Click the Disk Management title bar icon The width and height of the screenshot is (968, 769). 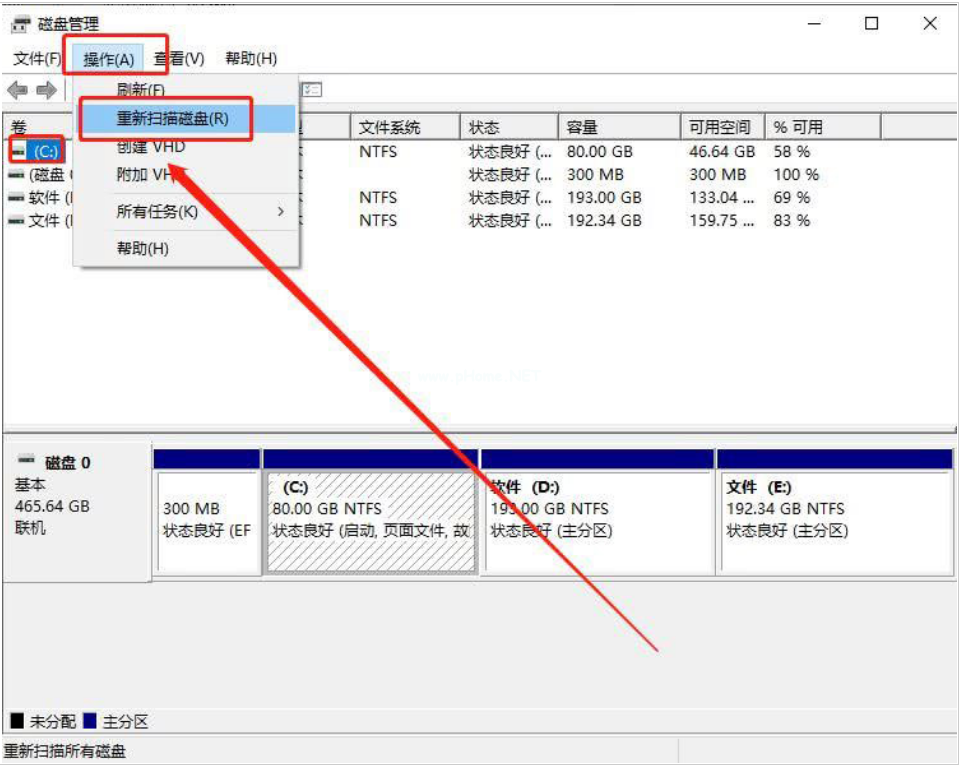pyautogui.click(x=21, y=24)
